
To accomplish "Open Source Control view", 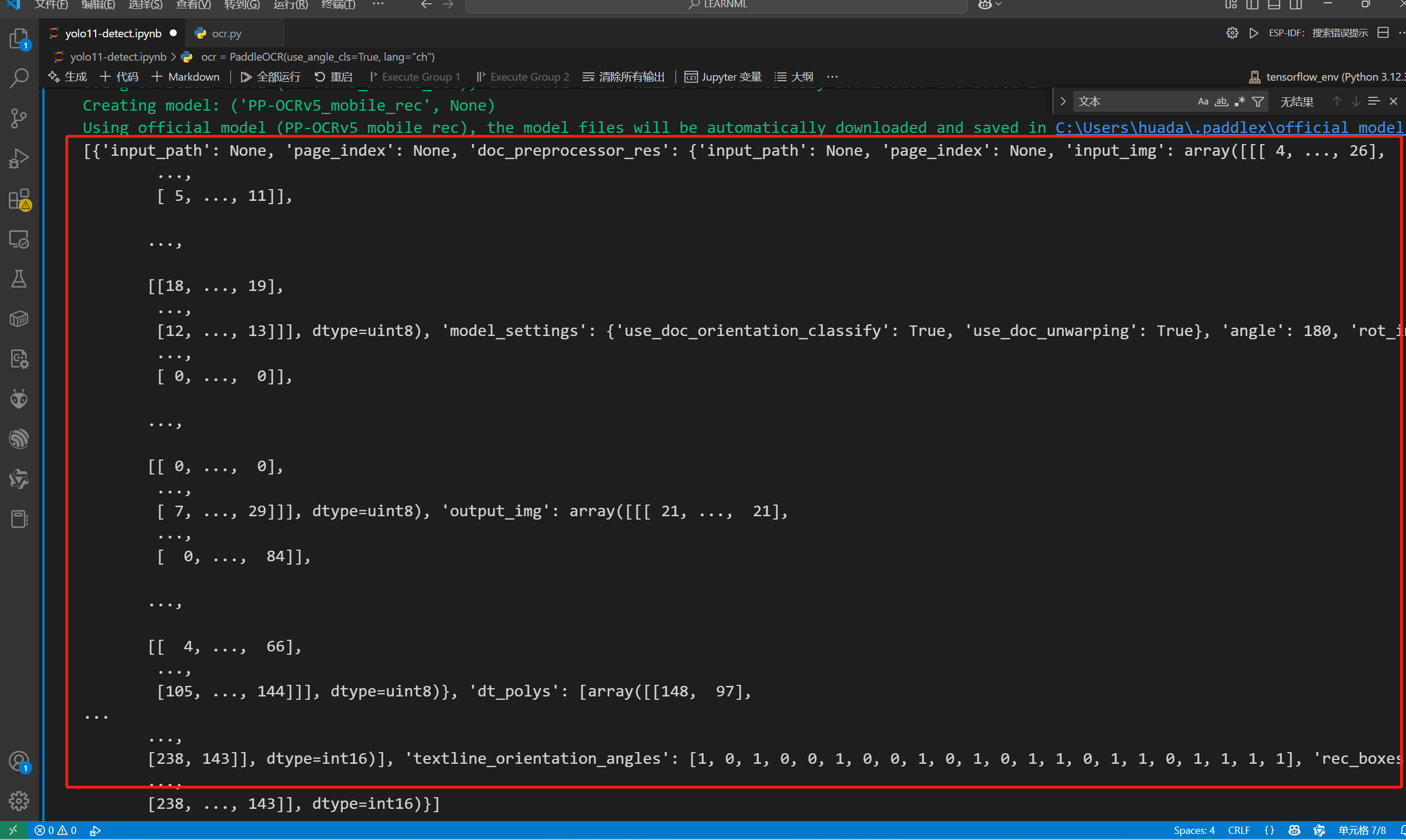I will click(19, 118).
